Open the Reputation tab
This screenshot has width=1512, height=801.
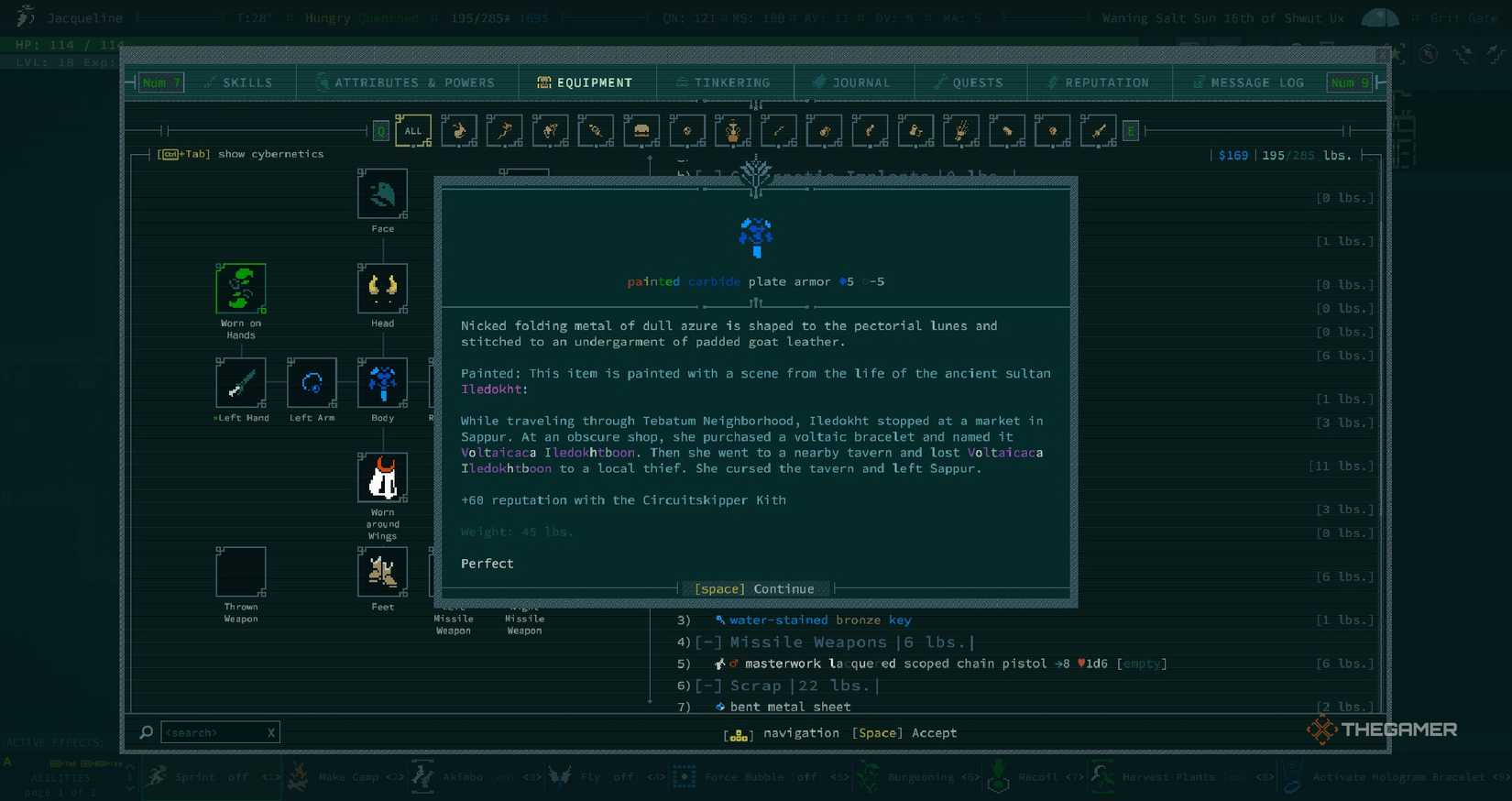pyautogui.click(x=1099, y=82)
